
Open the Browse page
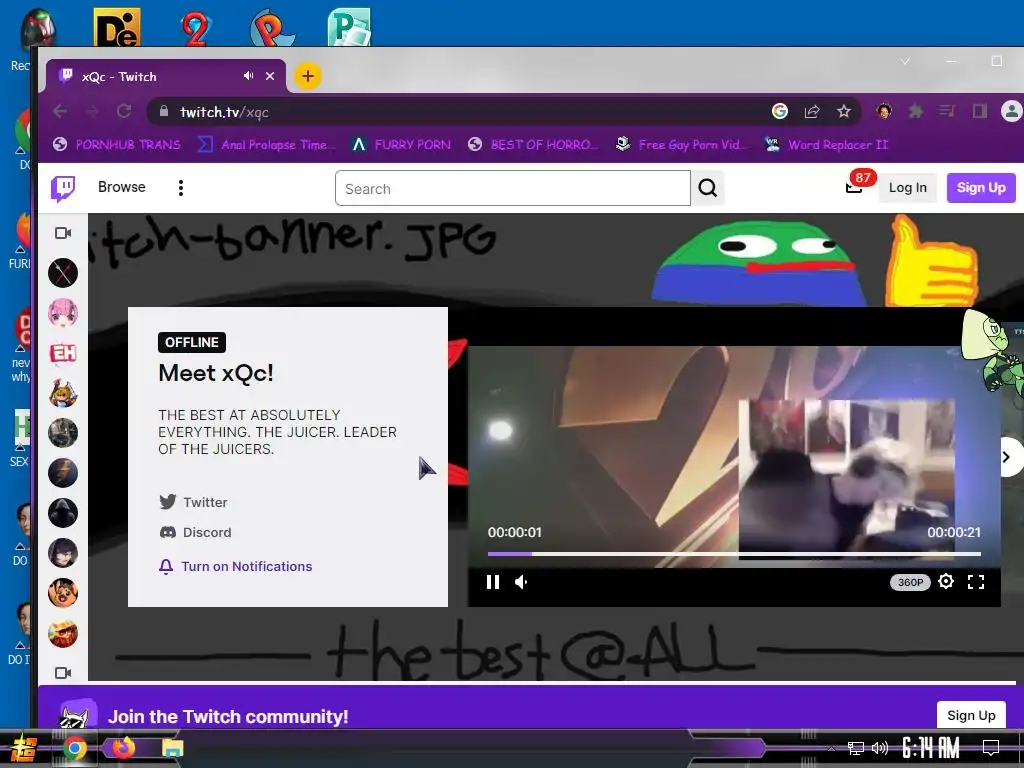pos(121,187)
